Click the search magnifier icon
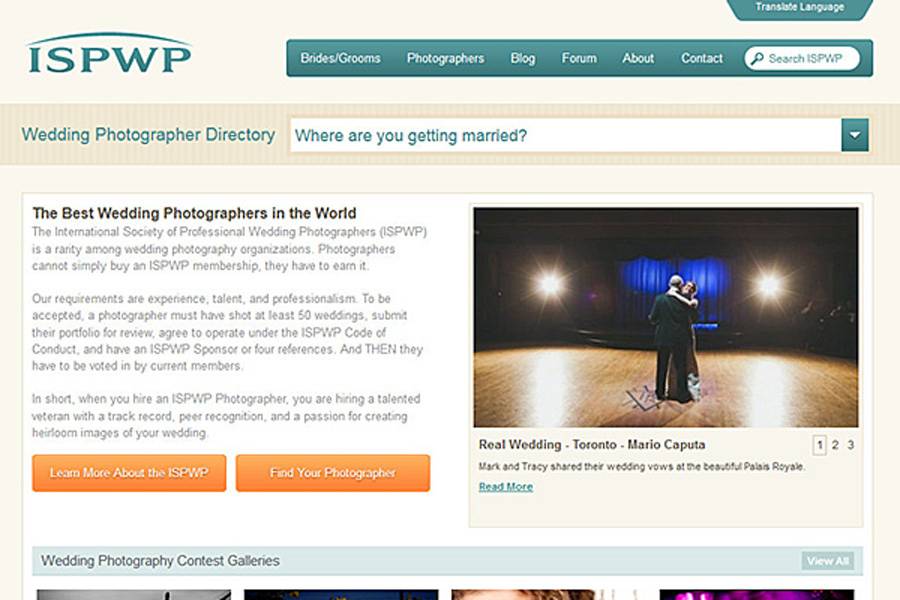The image size is (900, 600). 757,59
